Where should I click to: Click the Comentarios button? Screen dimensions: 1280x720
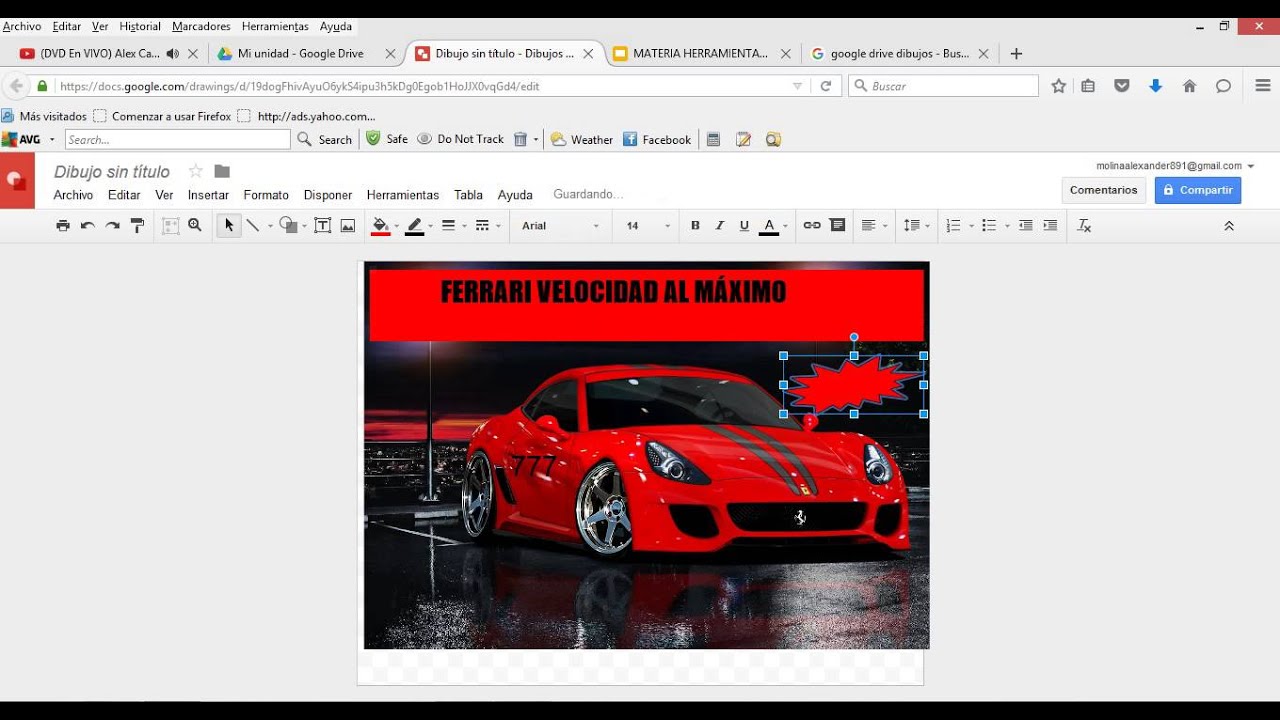(1104, 190)
